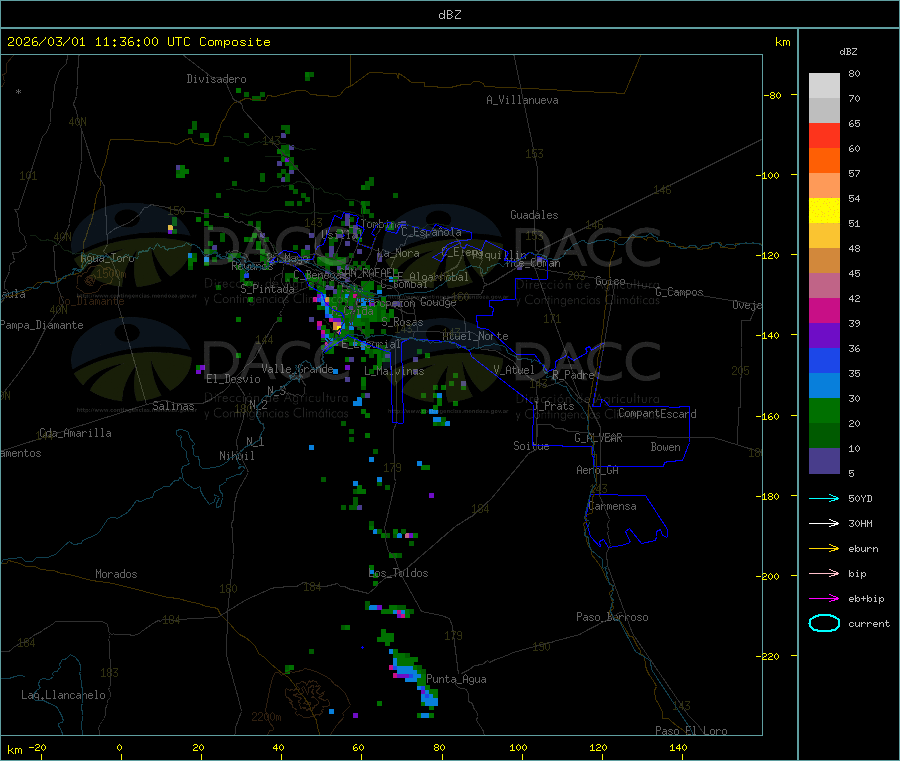Image resolution: width=900 pixels, height=761 pixels.
Task: Click the white 30HM arrow in the legend
Action: pyautogui.click(x=824, y=523)
